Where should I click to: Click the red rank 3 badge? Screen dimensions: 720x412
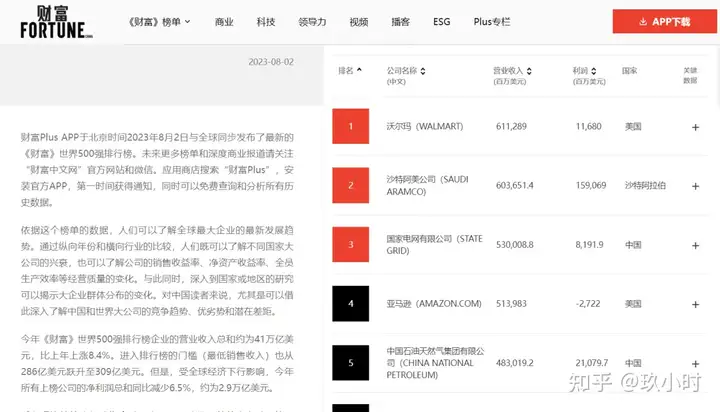point(351,244)
